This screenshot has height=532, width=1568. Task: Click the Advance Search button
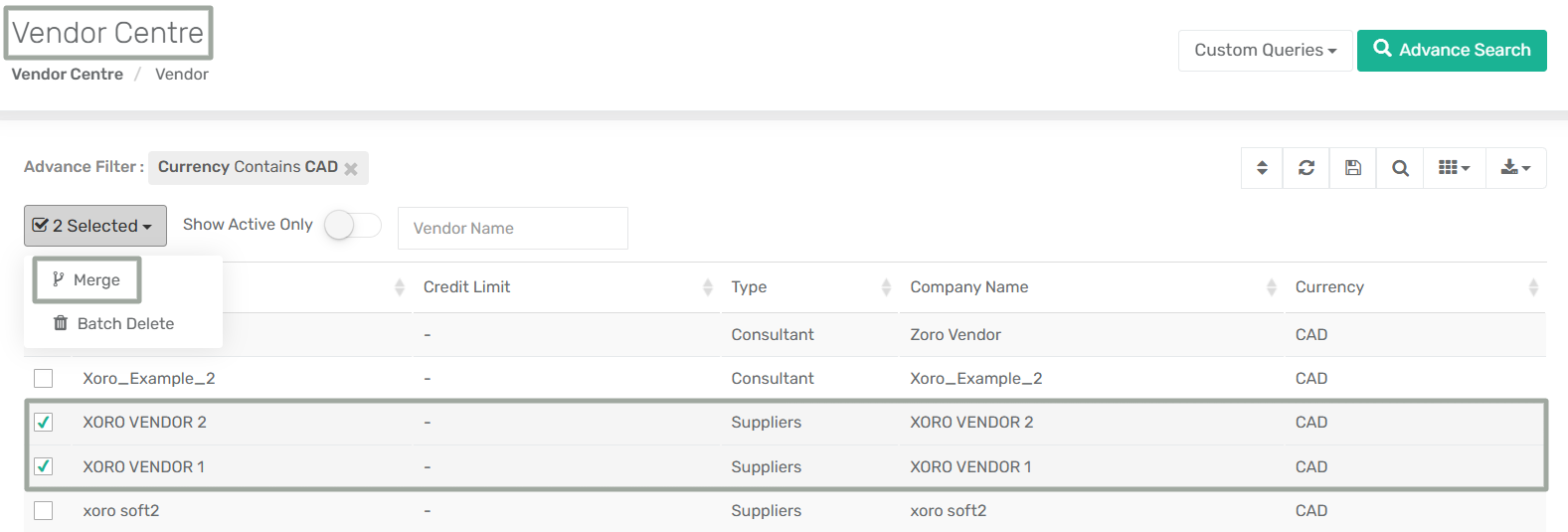coord(1452,51)
